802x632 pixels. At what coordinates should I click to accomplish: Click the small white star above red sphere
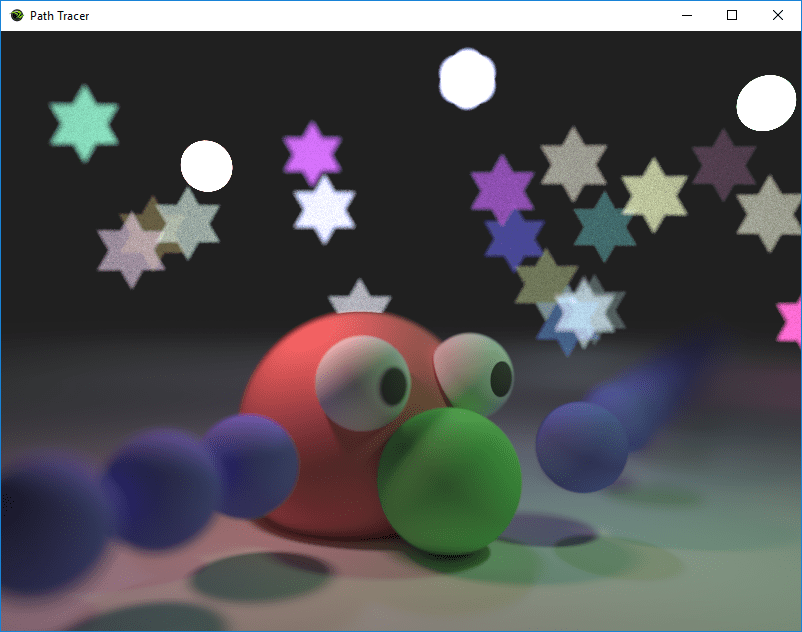point(359,299)
